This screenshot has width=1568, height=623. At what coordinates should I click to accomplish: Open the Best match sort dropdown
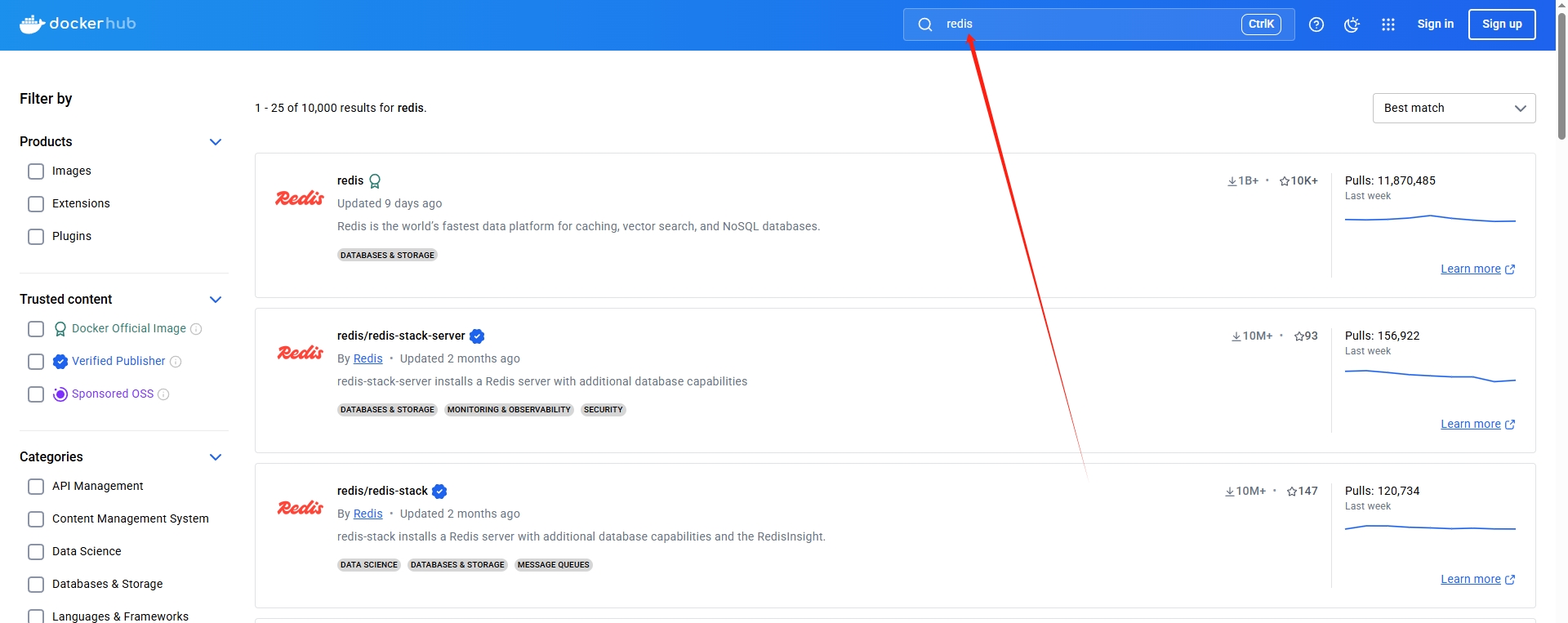(1454, 108)
